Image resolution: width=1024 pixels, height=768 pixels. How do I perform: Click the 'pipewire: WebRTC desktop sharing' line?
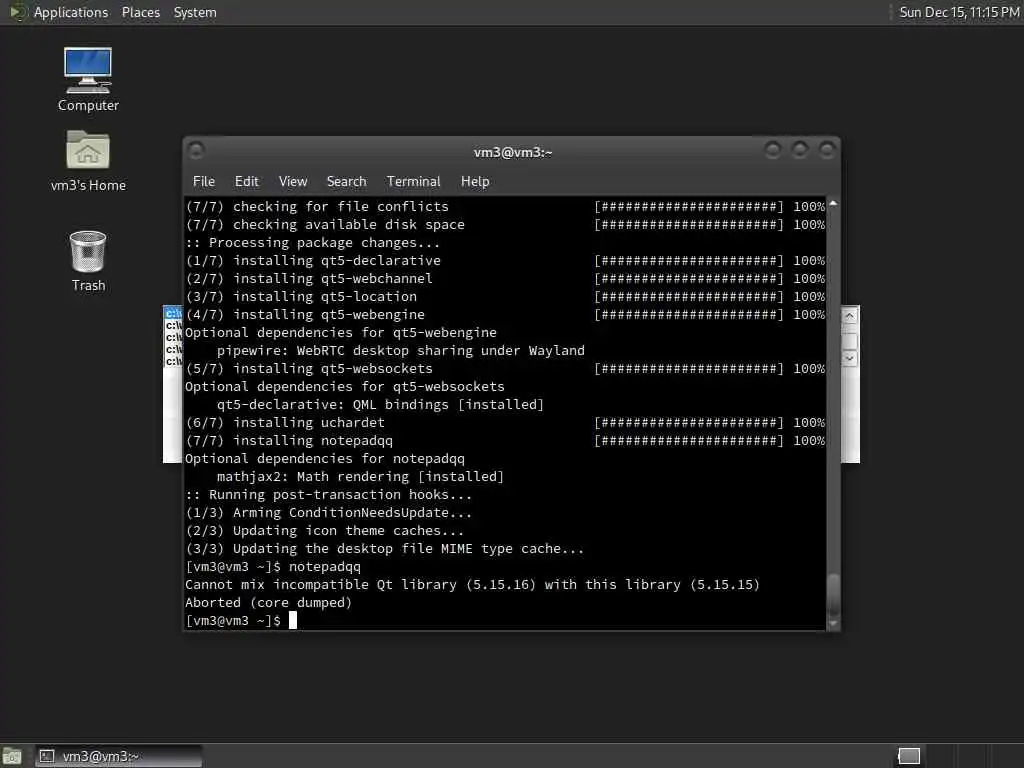click(x=401, y=351)
